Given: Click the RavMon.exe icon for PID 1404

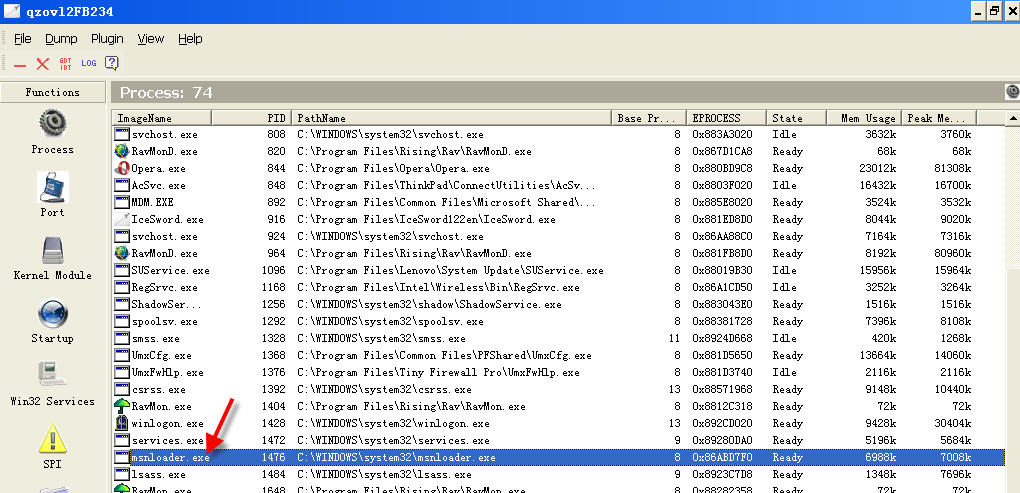Looking at the screenshot, I should point(121,406).
